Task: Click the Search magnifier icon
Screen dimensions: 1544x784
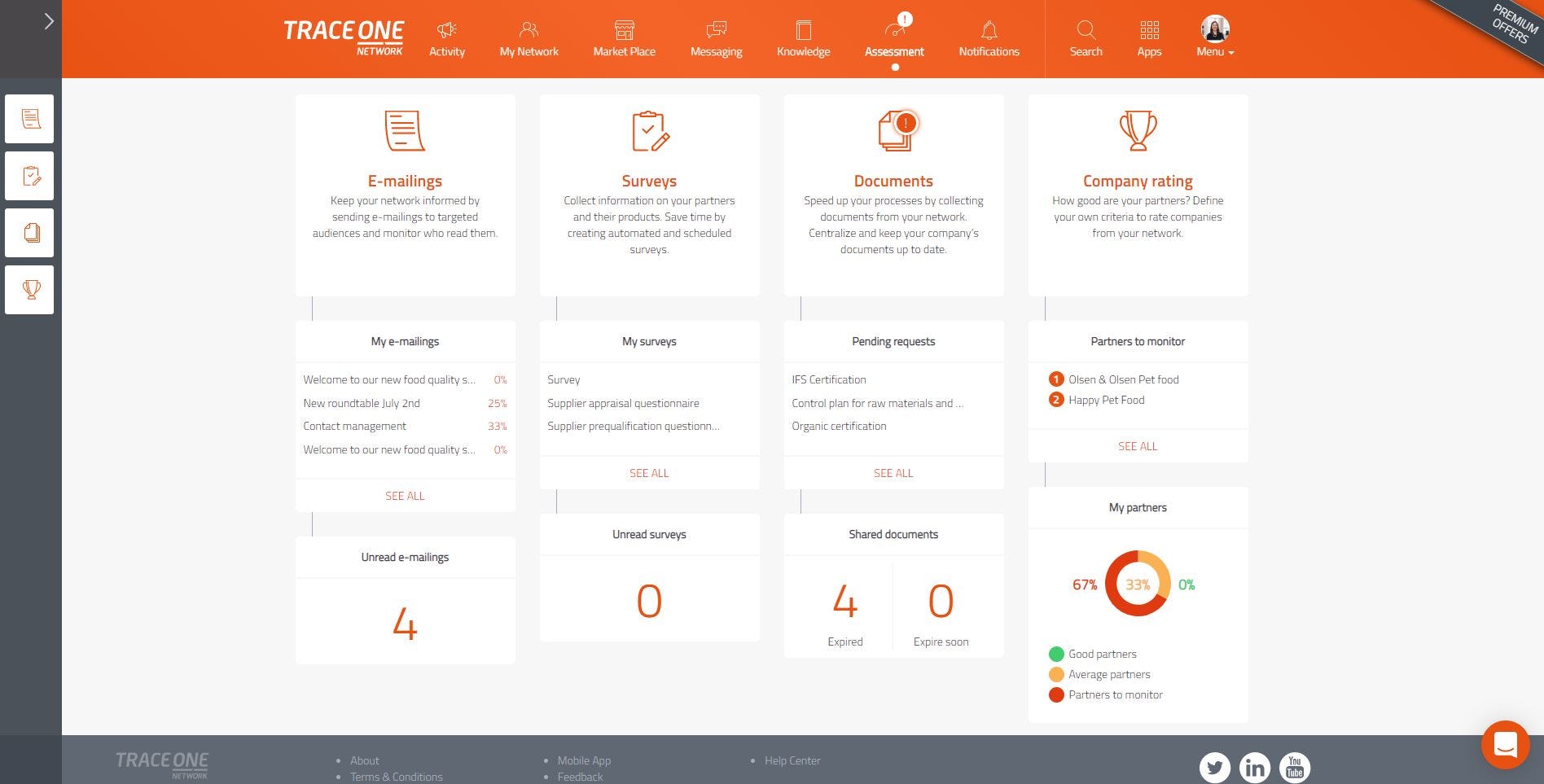Action: pyautogui.click(x=1086, y=37)
